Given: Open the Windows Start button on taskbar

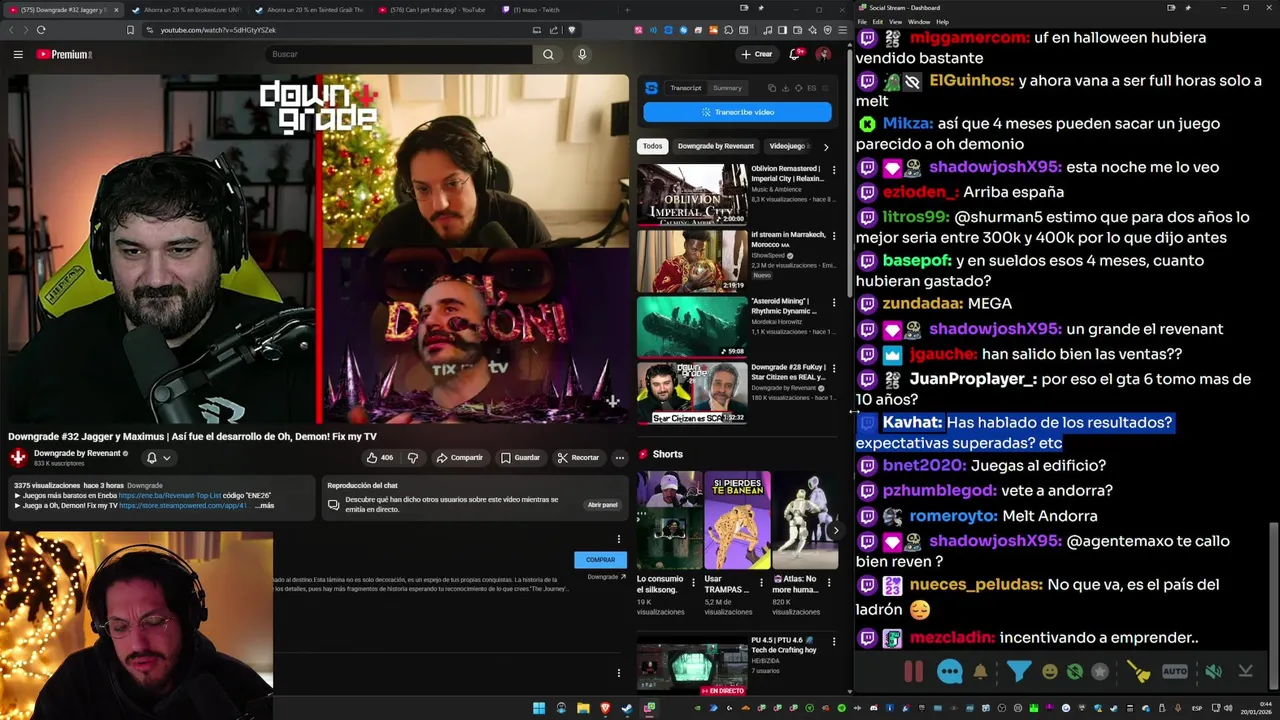Looking at the screenshot, I should click(x=539, y=708).
